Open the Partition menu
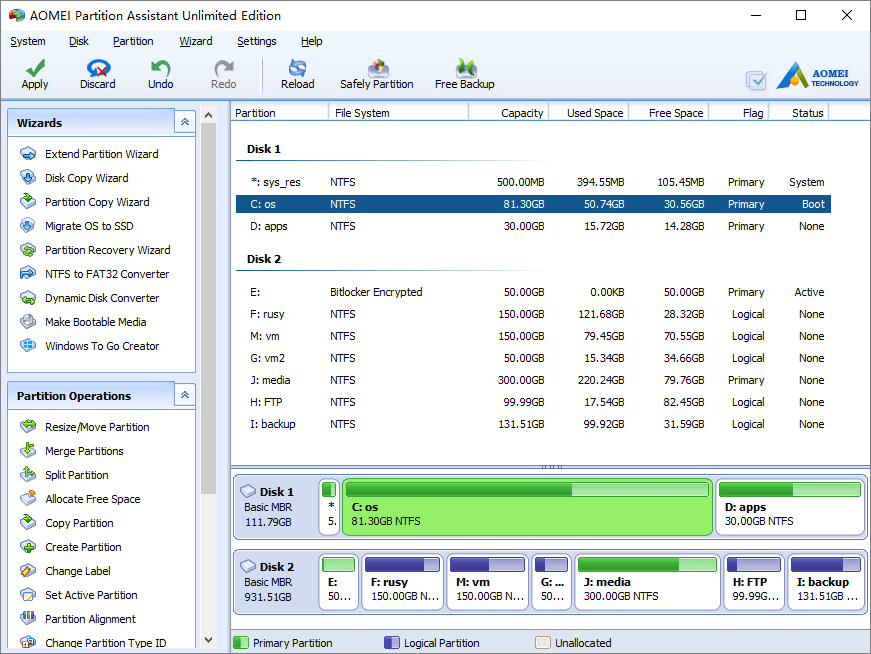Screen dimensions: 871x654 (133, 41)
